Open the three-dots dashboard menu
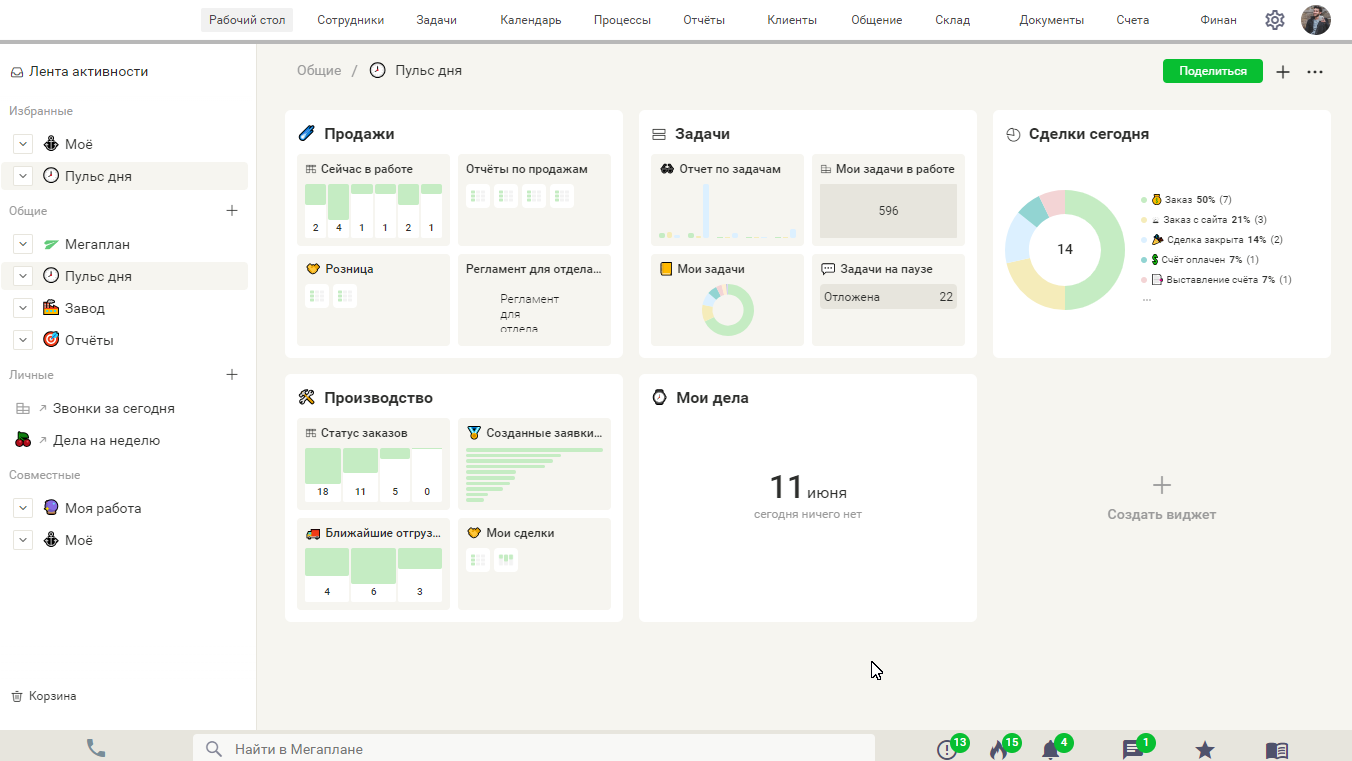 (x=1315, y=72)
